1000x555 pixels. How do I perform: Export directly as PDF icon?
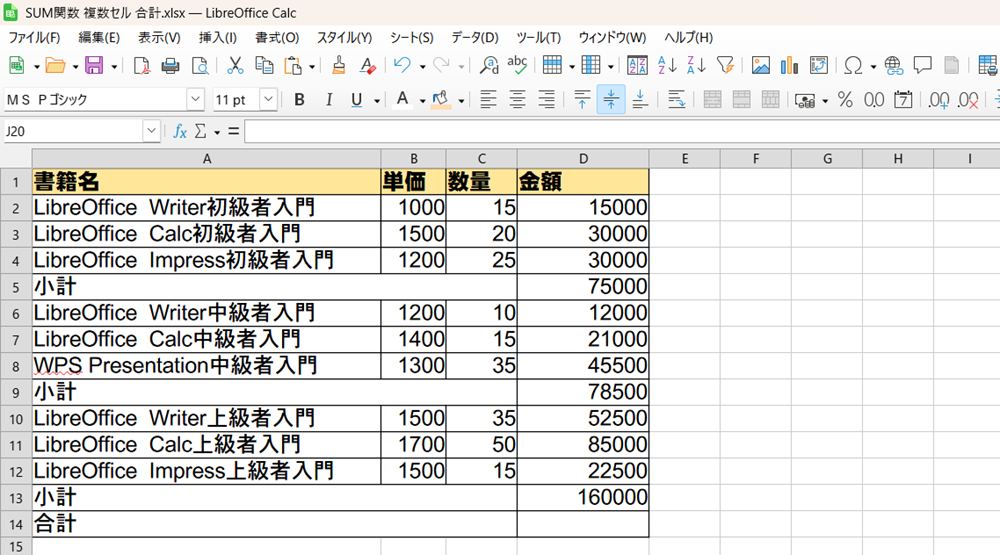[x=142, y=65]
